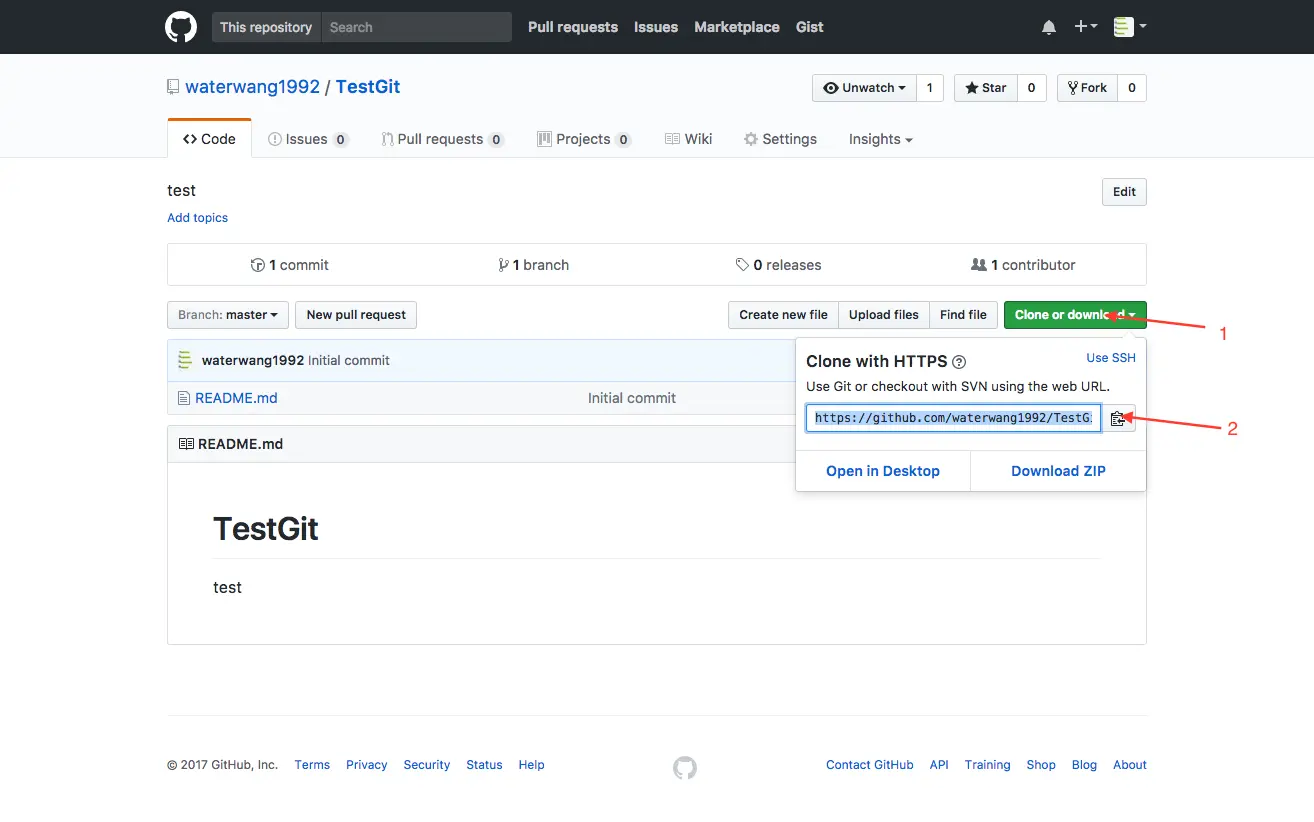Click Create new file button

coord(783,315)
